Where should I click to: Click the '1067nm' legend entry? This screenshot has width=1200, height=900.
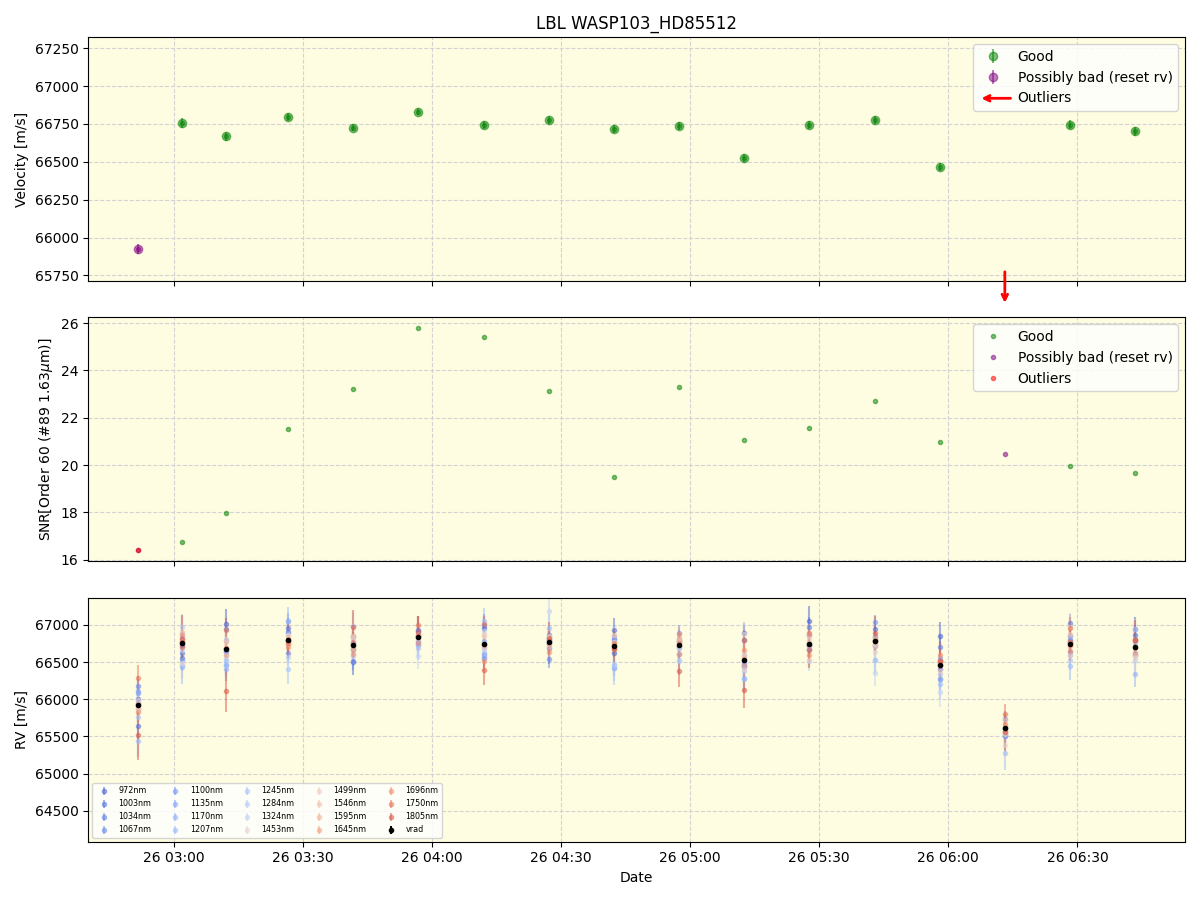click(135, 829)
